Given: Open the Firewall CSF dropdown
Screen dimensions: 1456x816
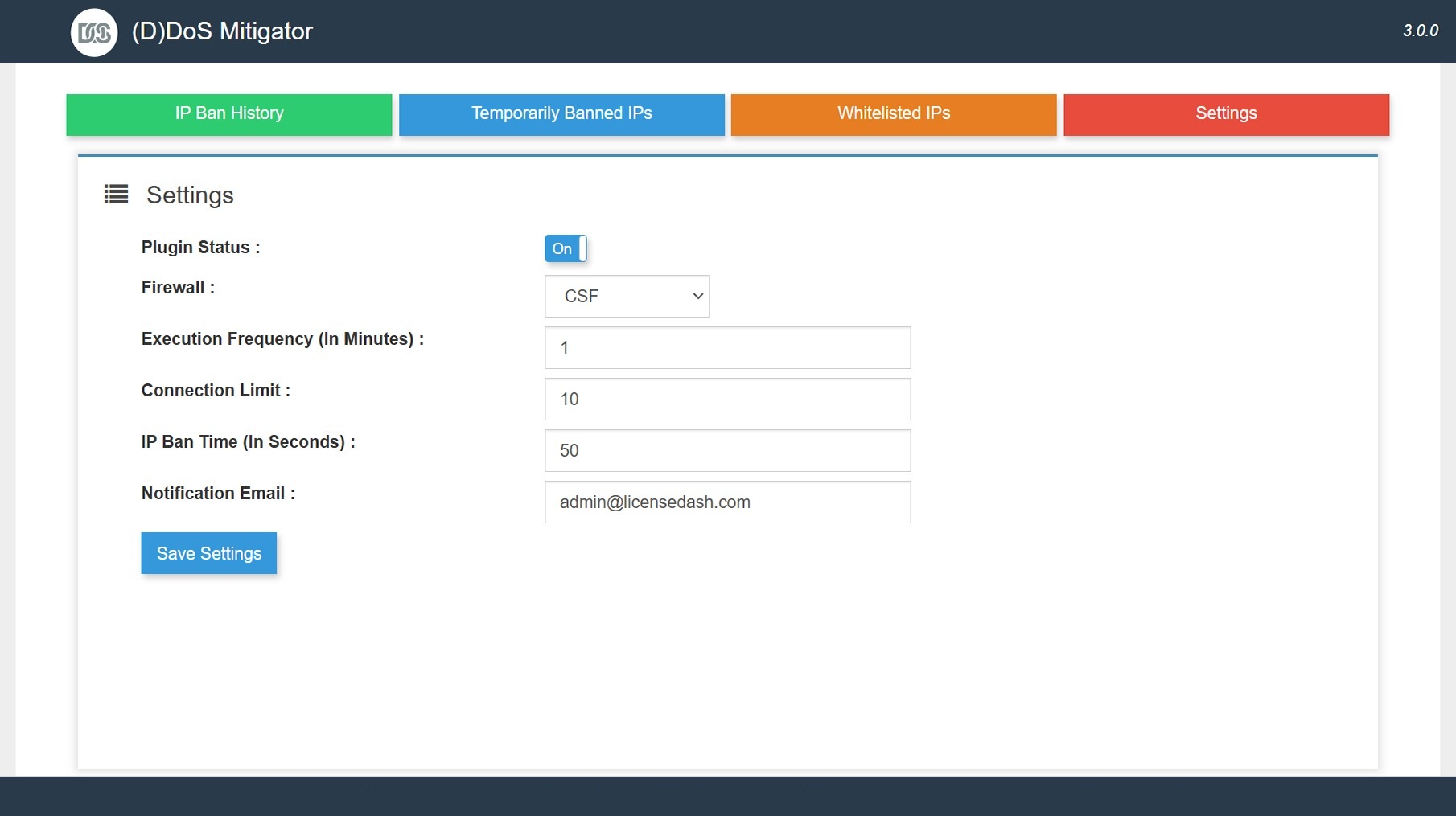Looking at the screenshot, I should [627, 296].
